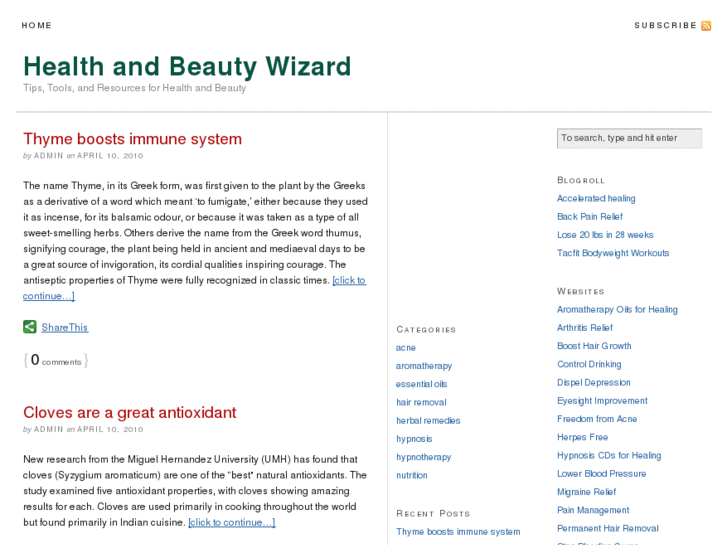727x545 pixels.
Task: Open the Cloves are a great antioxidant post
Action: point(130,412)
